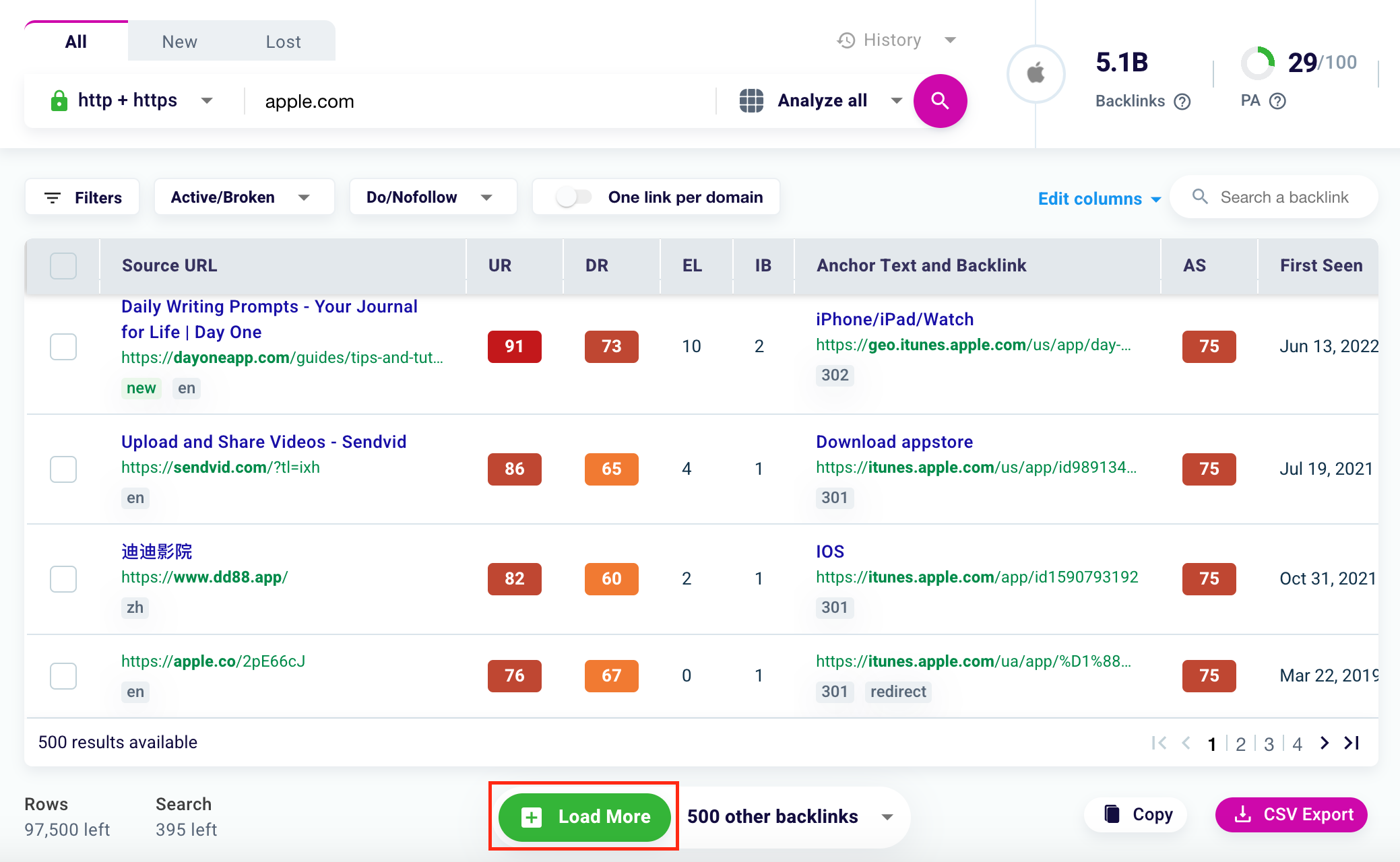Open the Active/Broken dropdown
Image resolution: width=1400 pixels, height=862 pixels.
click(x=243, y=197)
